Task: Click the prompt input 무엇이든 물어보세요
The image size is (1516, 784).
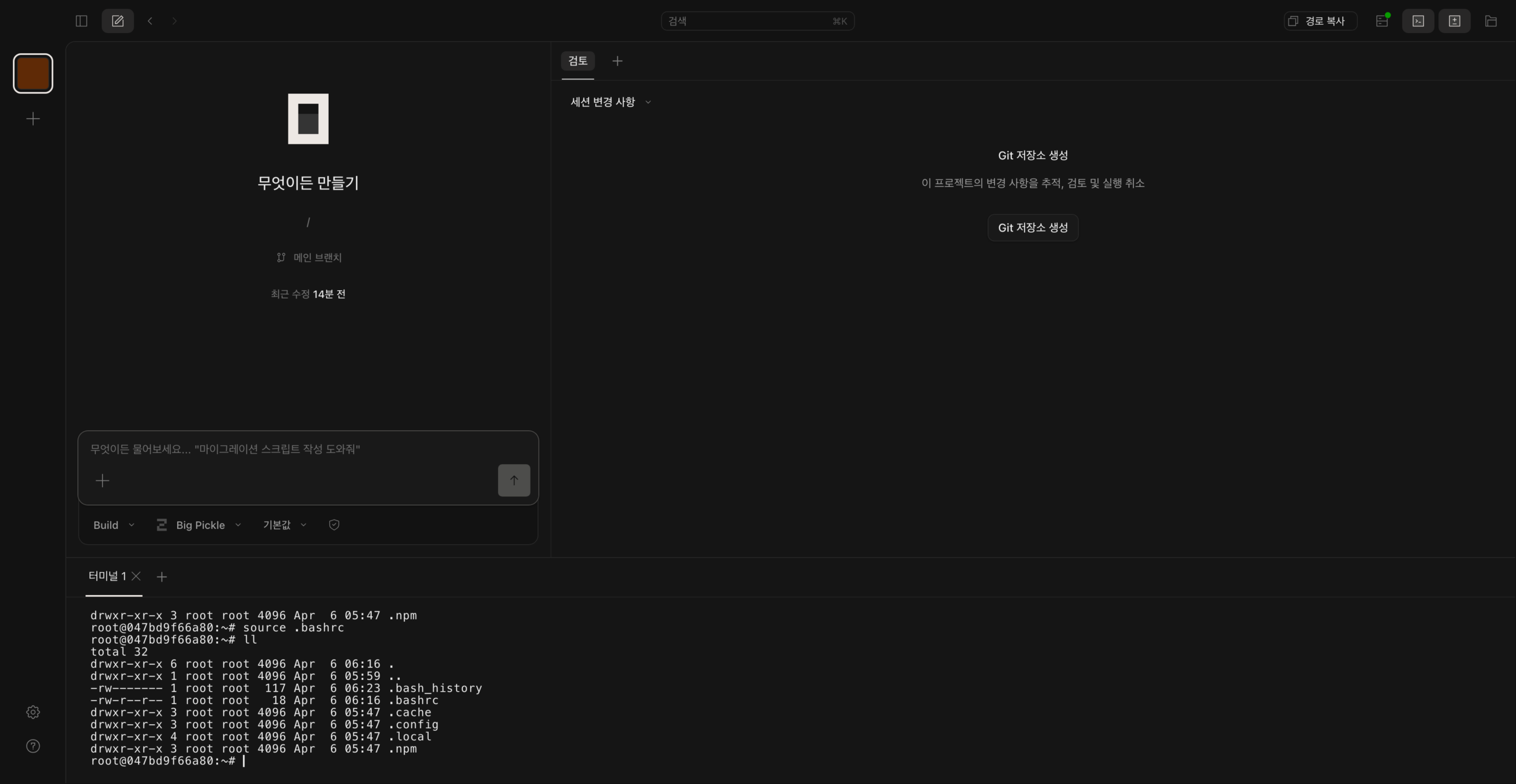Action: pyautogui.click(x=308, y=449)
